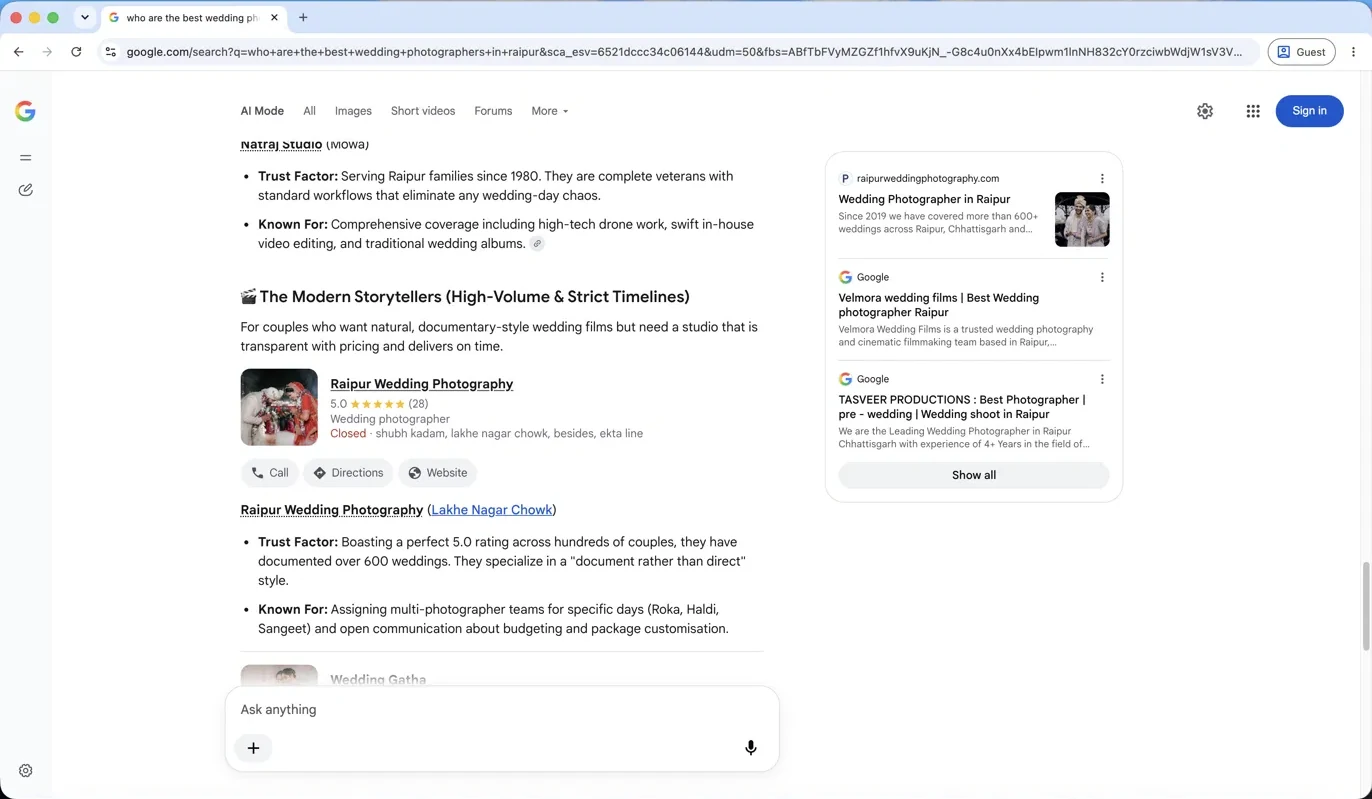The height and width of the screenshot is (799, 1372).
Task: Open three-dot menu for Velmora wedding films
Action: click(x=1102, y=278)
